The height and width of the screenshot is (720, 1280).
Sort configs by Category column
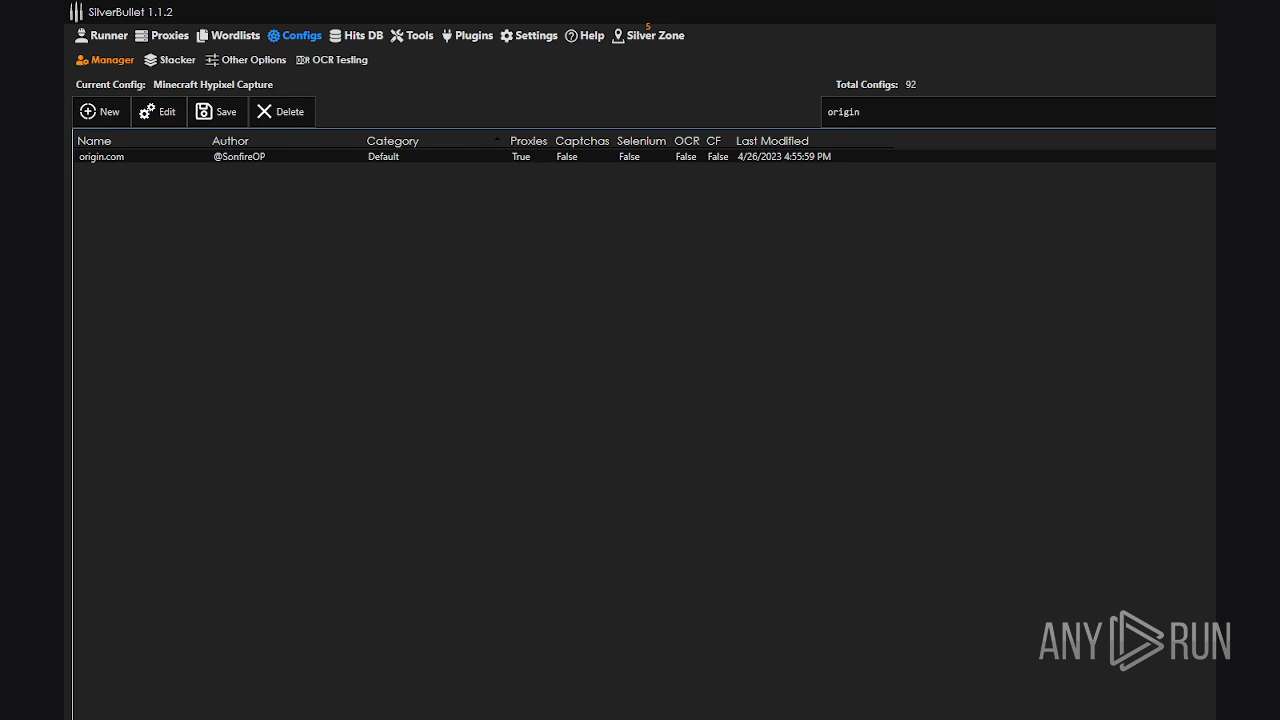click(392, 141)
